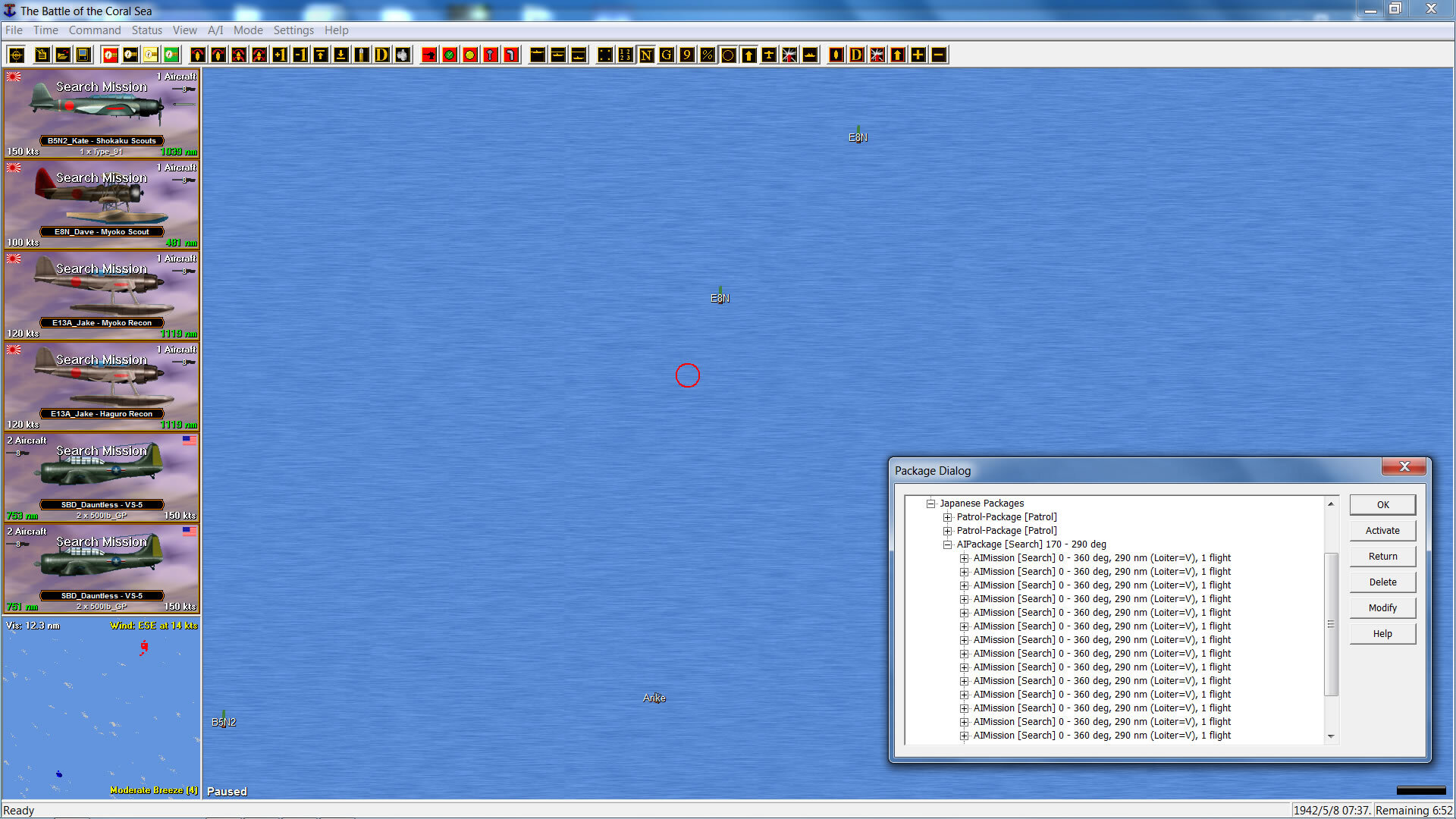Click the save disk toolbar icon

(83, 55)
